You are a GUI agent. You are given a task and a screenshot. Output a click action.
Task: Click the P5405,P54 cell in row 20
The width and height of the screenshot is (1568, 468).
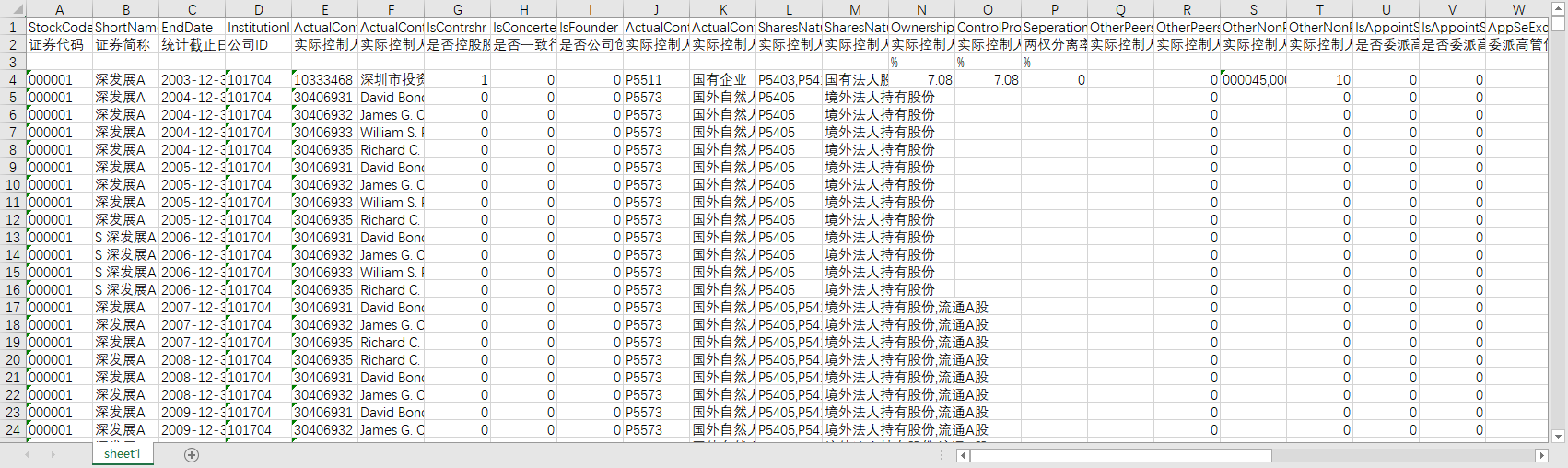(790, 360)
